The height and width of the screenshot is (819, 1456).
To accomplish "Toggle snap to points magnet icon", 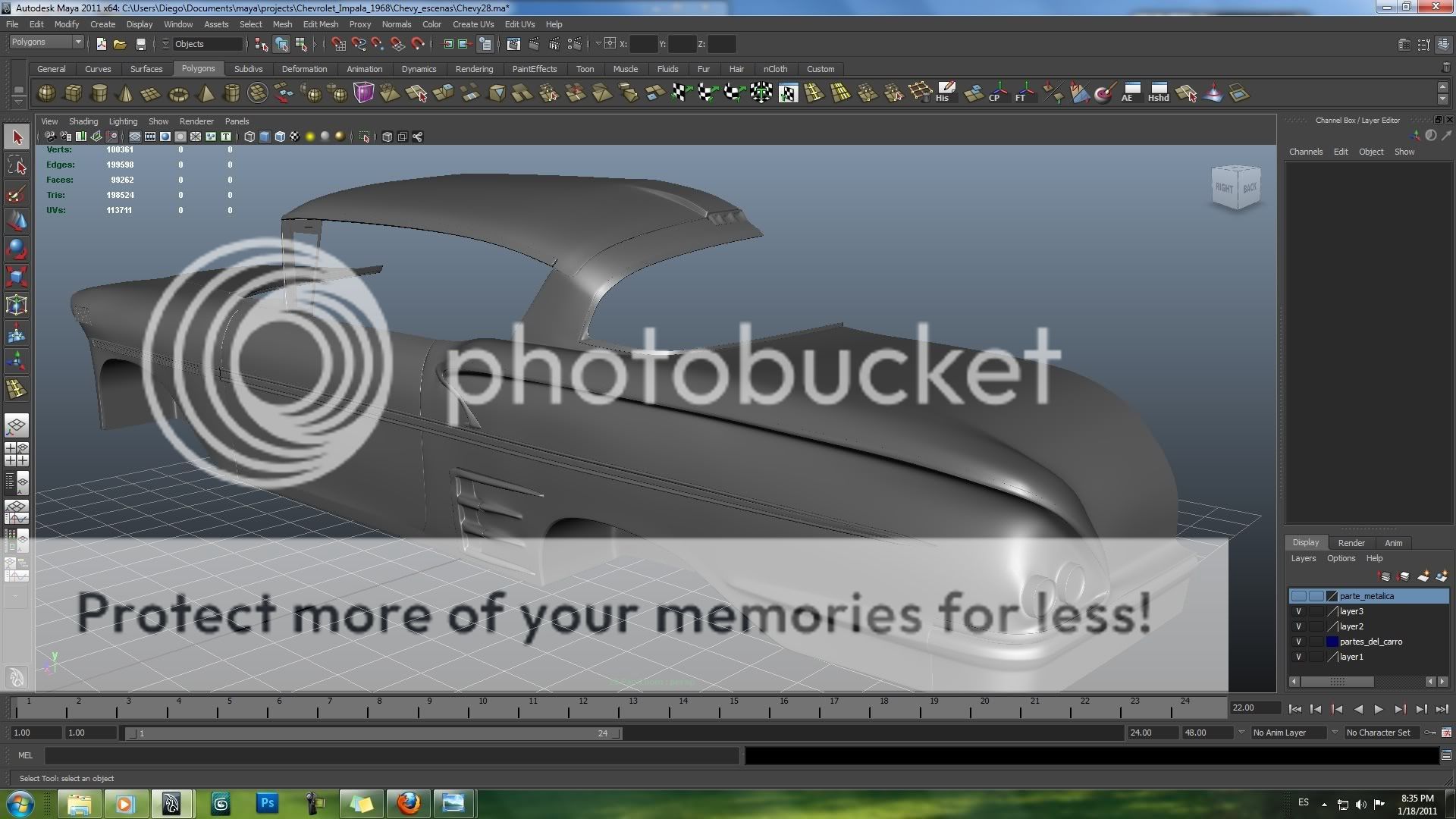I will [378, 44].
